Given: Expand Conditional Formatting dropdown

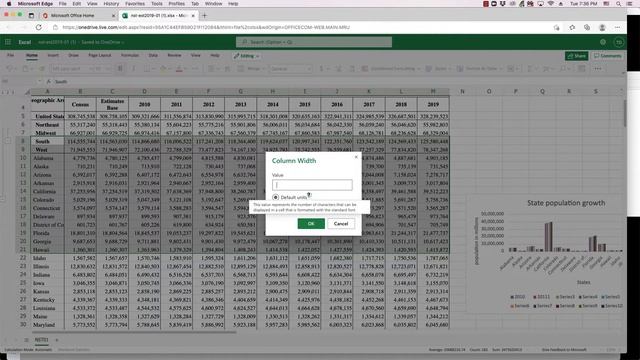Looking at the screenshot, I should pos(418,69).
